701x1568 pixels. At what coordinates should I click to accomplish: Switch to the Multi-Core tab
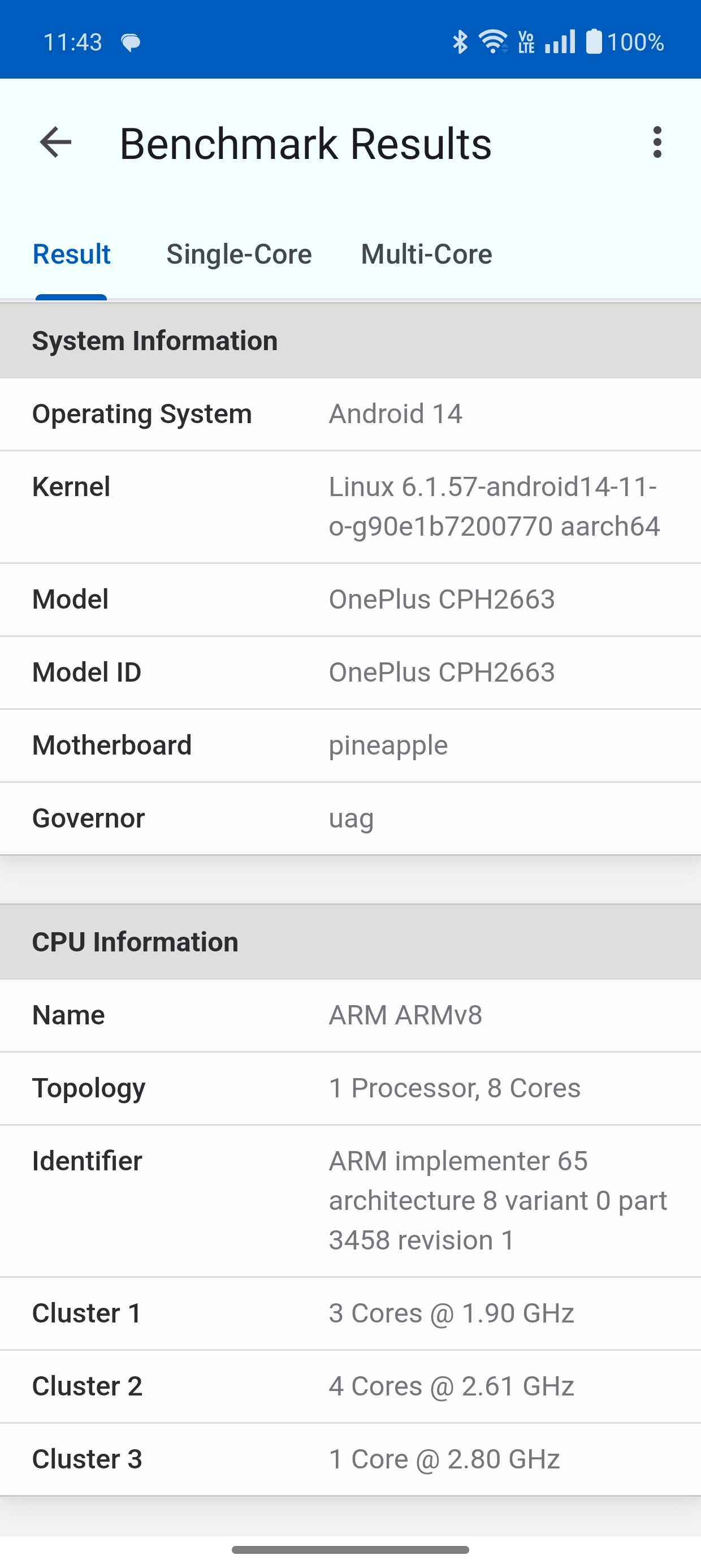coord(427,254)
